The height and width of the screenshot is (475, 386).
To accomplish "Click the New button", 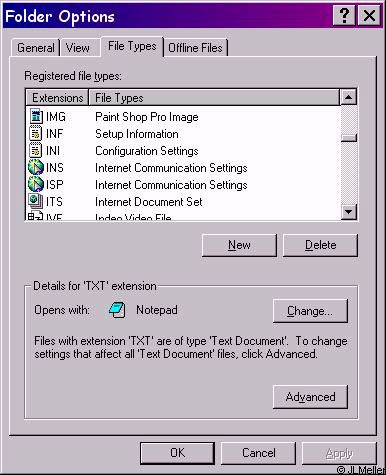I will point(239,245).
